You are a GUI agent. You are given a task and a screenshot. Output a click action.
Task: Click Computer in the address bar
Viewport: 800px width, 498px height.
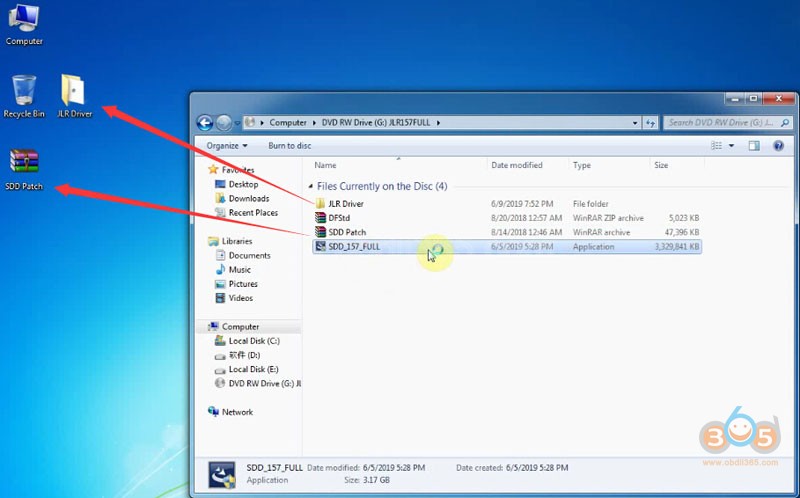[x=288, y=122]
